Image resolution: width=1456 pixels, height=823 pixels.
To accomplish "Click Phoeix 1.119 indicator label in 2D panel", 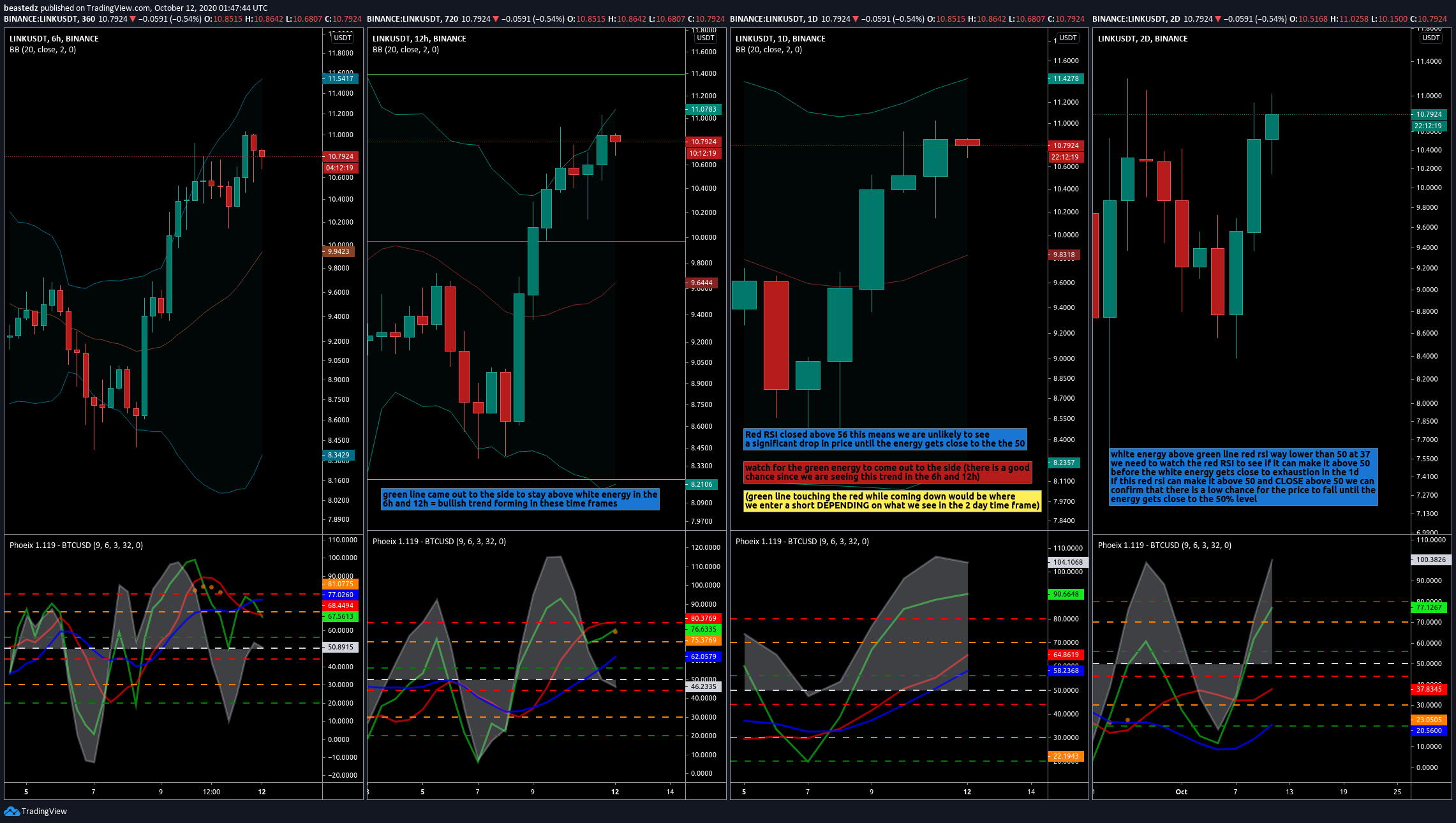I will tap(1164, 545).
